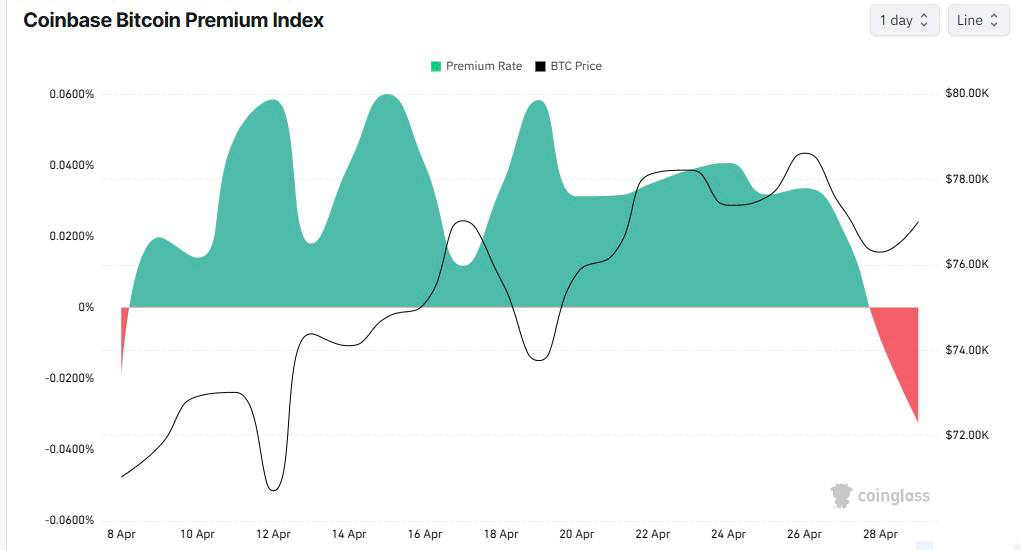Select the 16 Apr date label

pyautogui.click(x=425, y=534)
